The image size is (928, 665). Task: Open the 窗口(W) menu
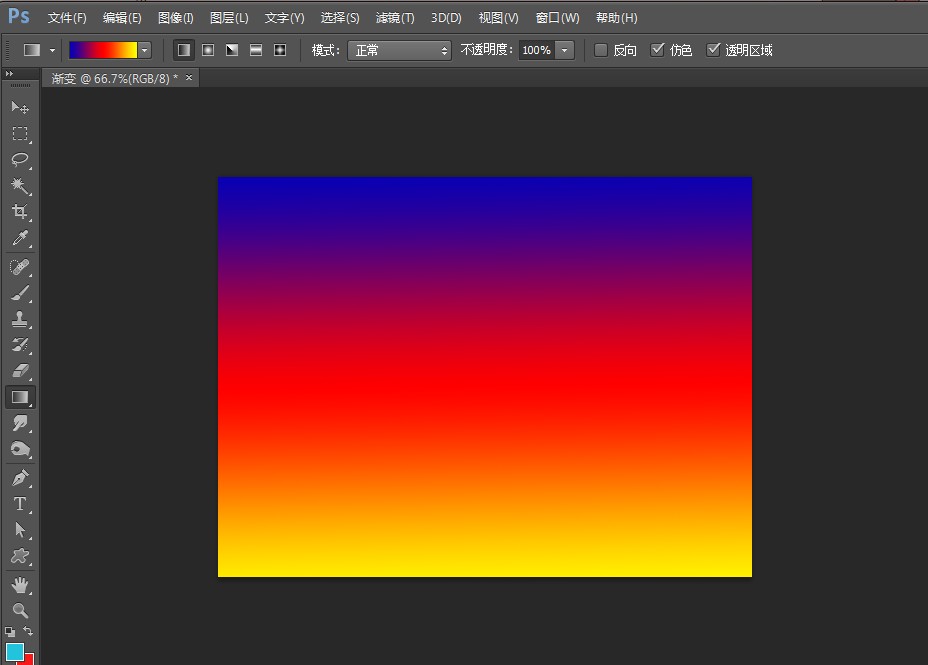pos(557,18)
